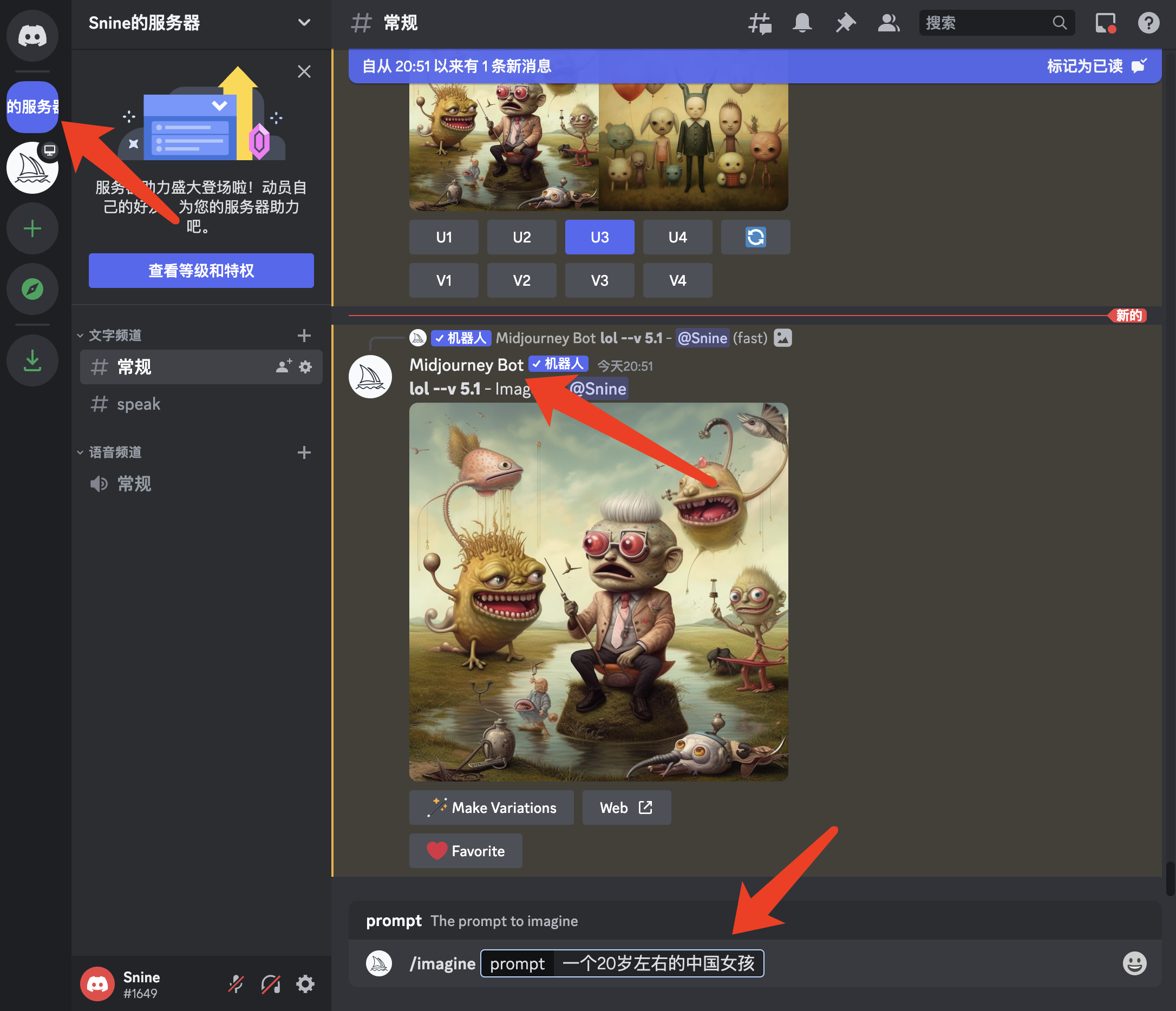Join the 常规 voice channel
The image size is (1176, 1011).
134,484
